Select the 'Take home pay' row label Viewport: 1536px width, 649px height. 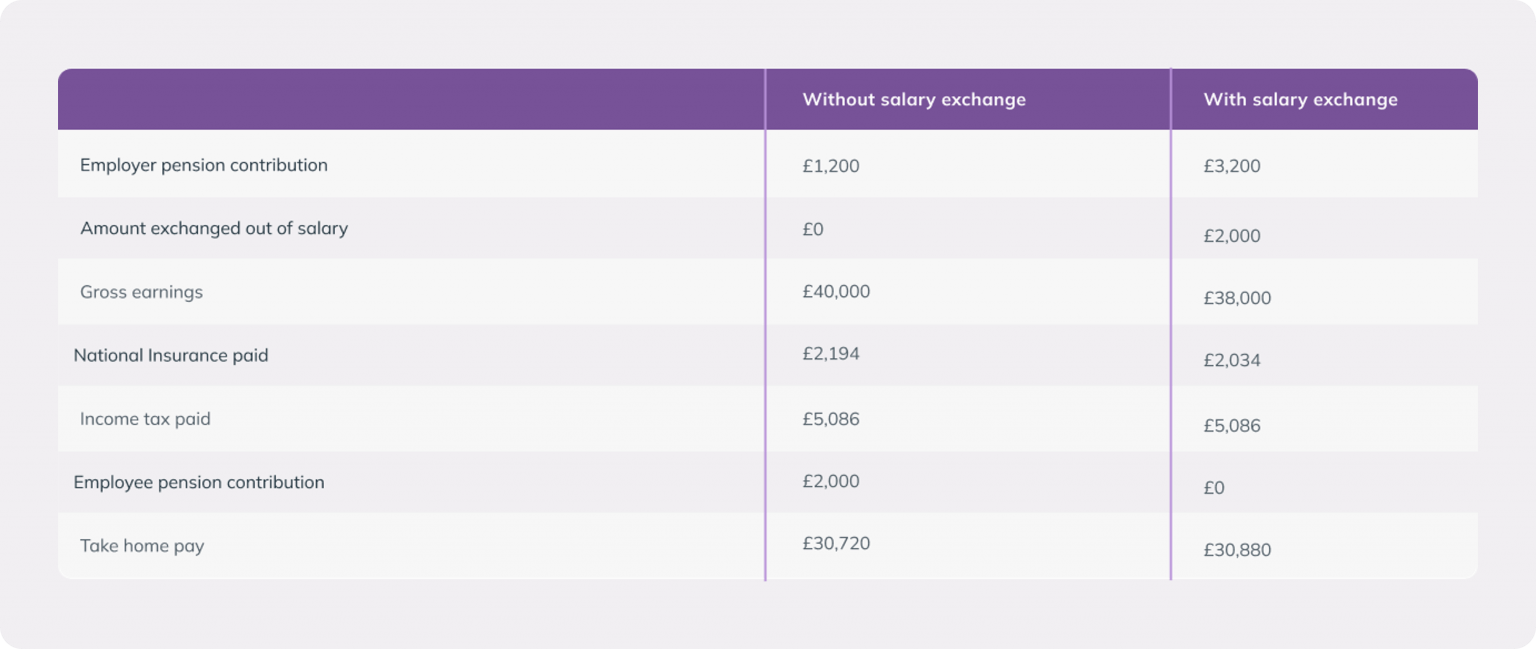pos(142,546)
